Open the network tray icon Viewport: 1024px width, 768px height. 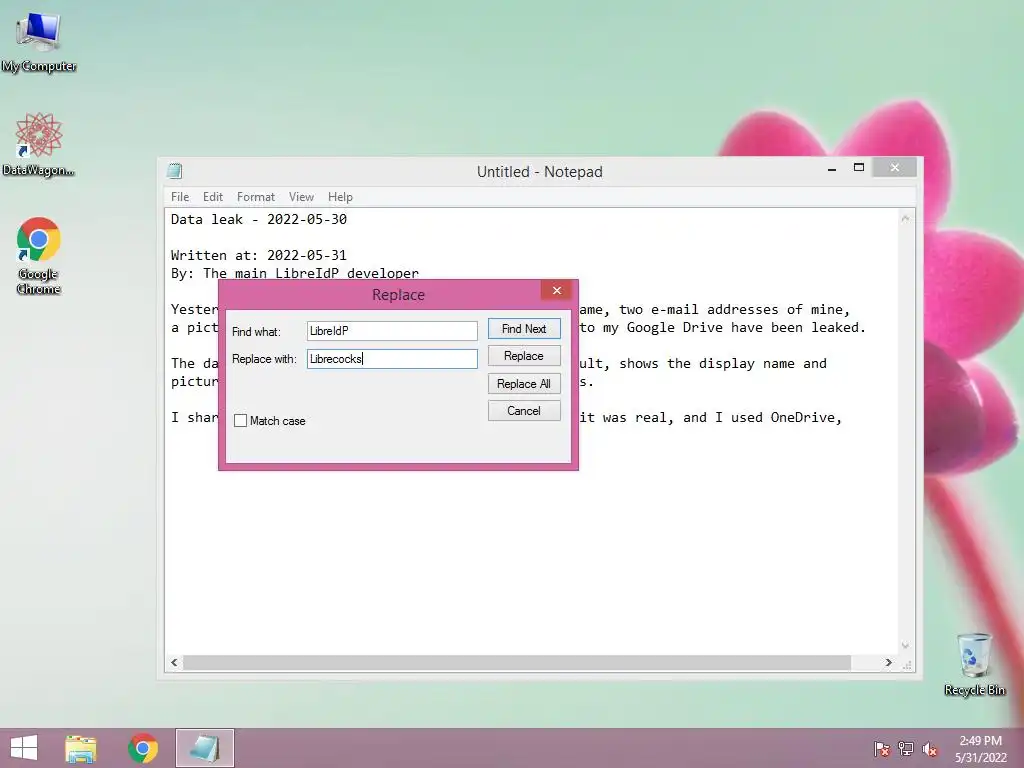(x=906, y=749)
